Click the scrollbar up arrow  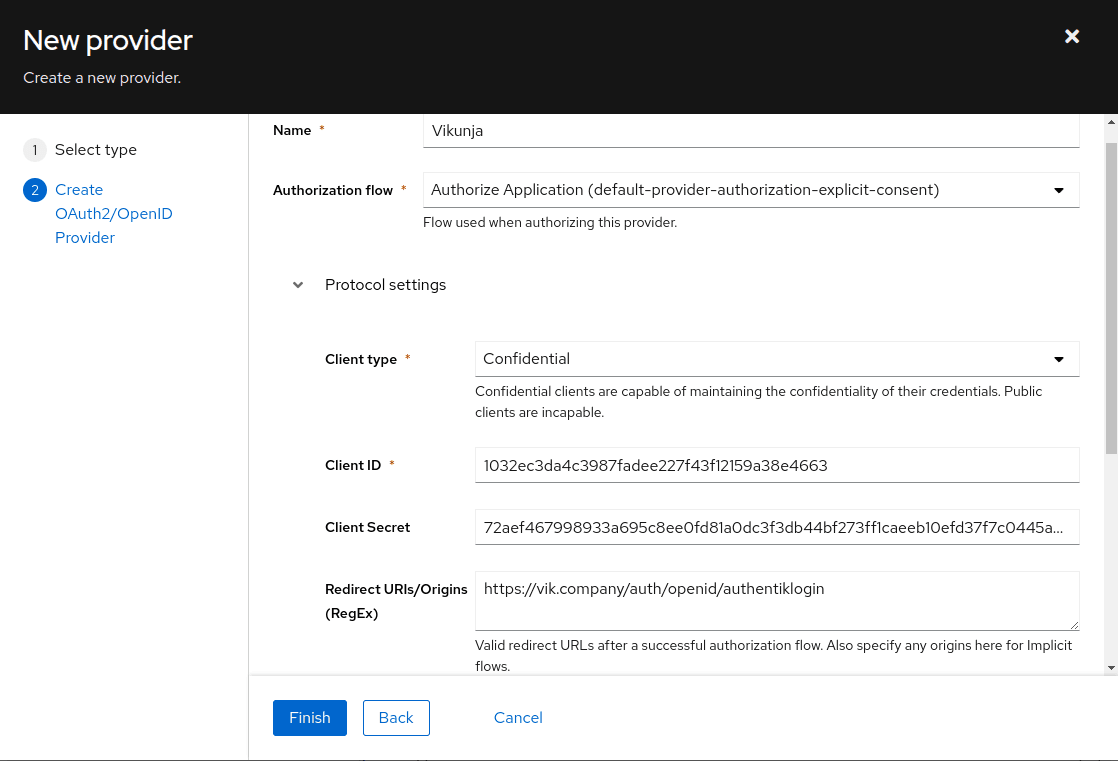tap(1111, 122)
